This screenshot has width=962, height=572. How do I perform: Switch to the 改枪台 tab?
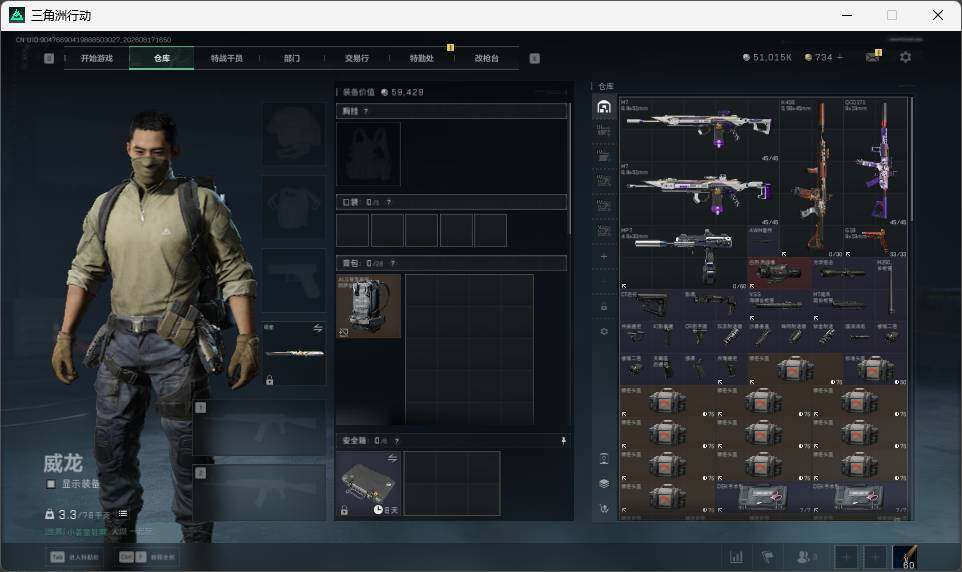[x=487, y=58]
